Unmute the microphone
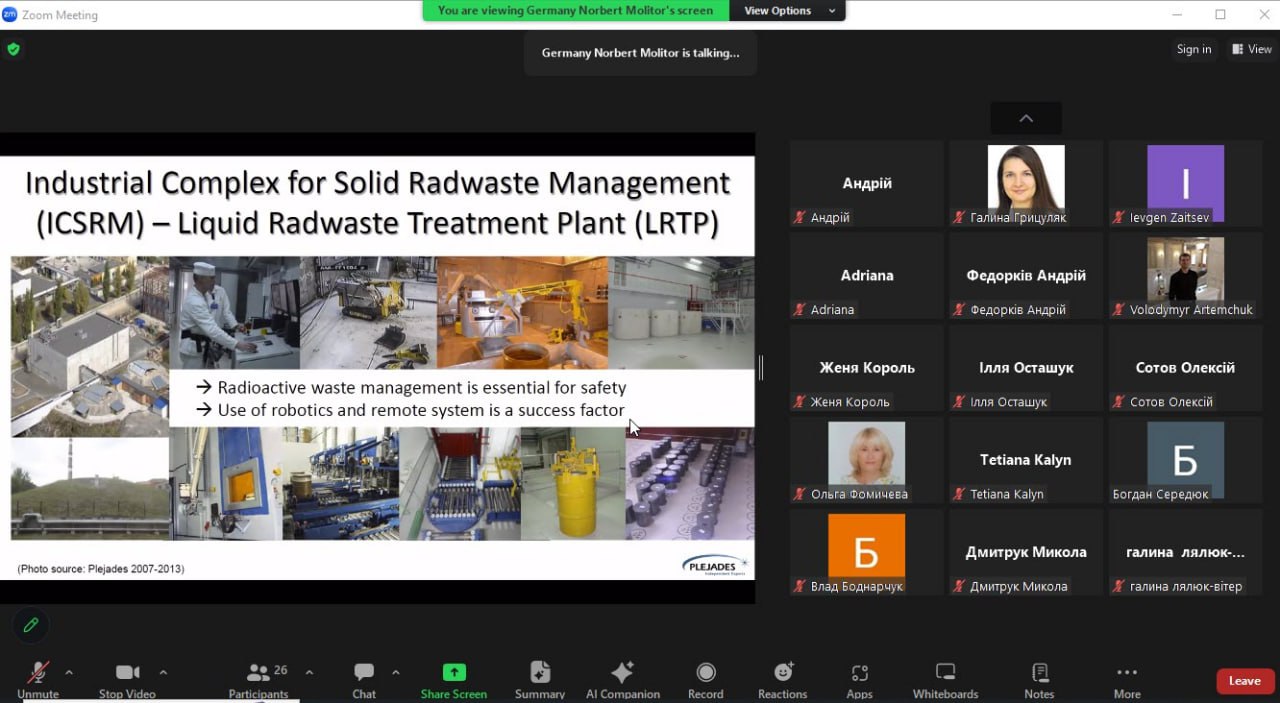Viewport: 1280px width, 703px height. (x=38, y=679)
